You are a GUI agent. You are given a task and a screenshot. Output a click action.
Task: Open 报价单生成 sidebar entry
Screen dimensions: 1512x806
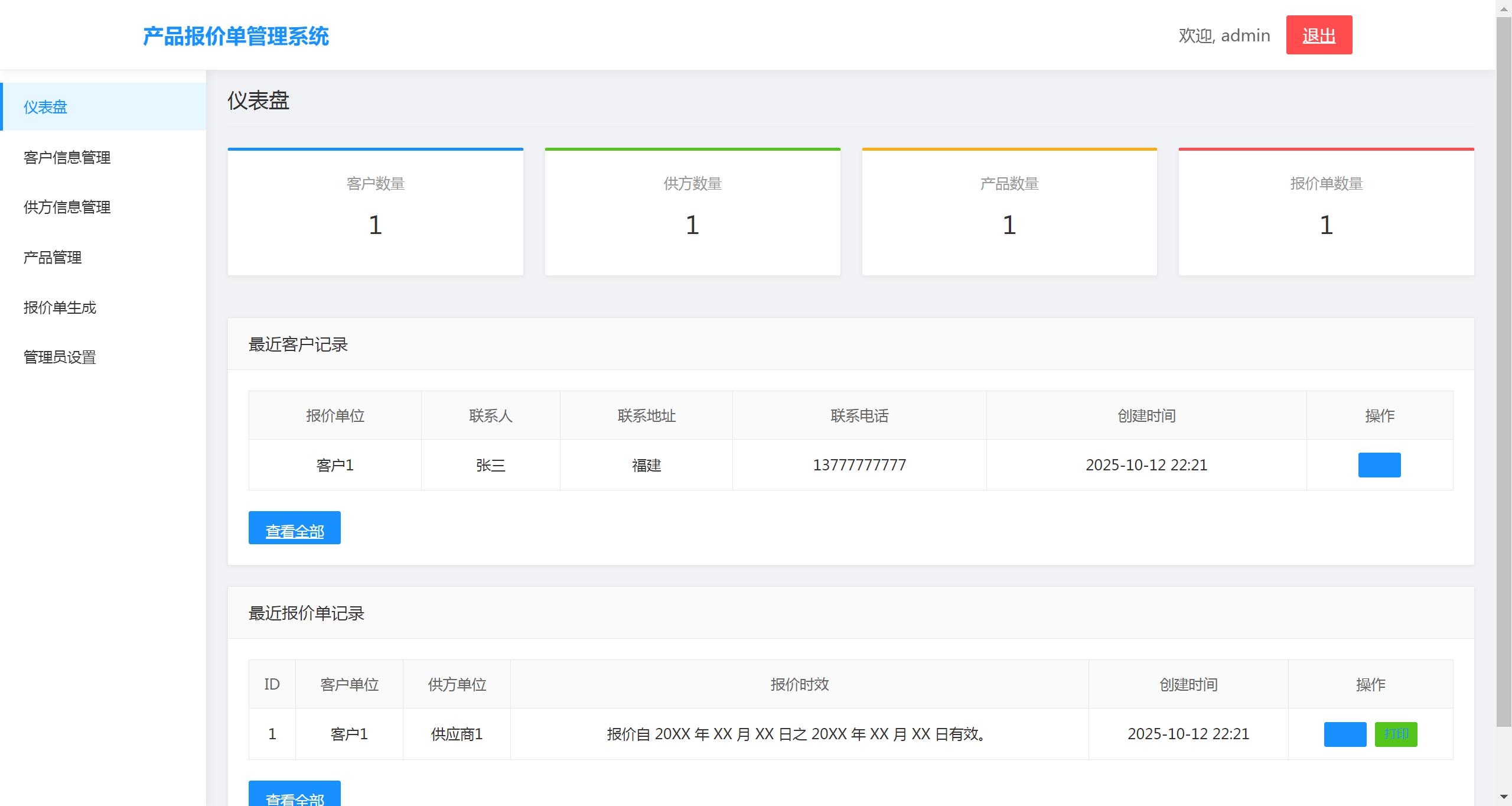tap(60, 307)
